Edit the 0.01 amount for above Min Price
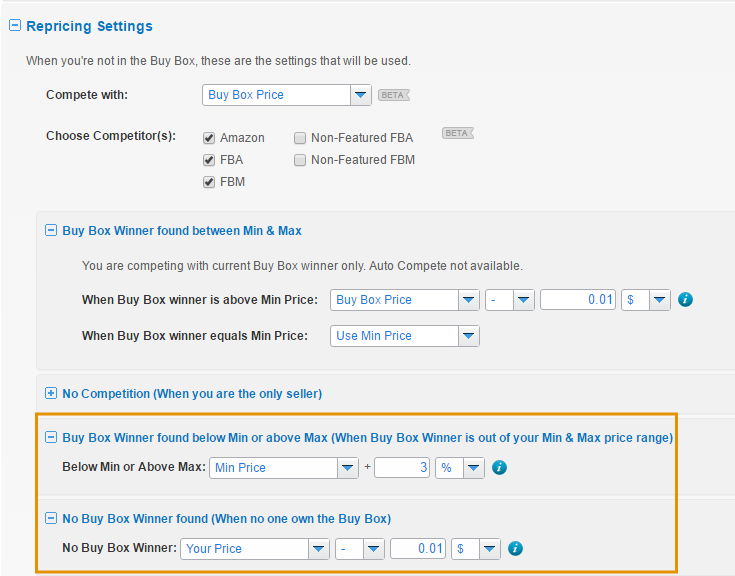Screen dimensions: 735x576 [x=578, y=300]
